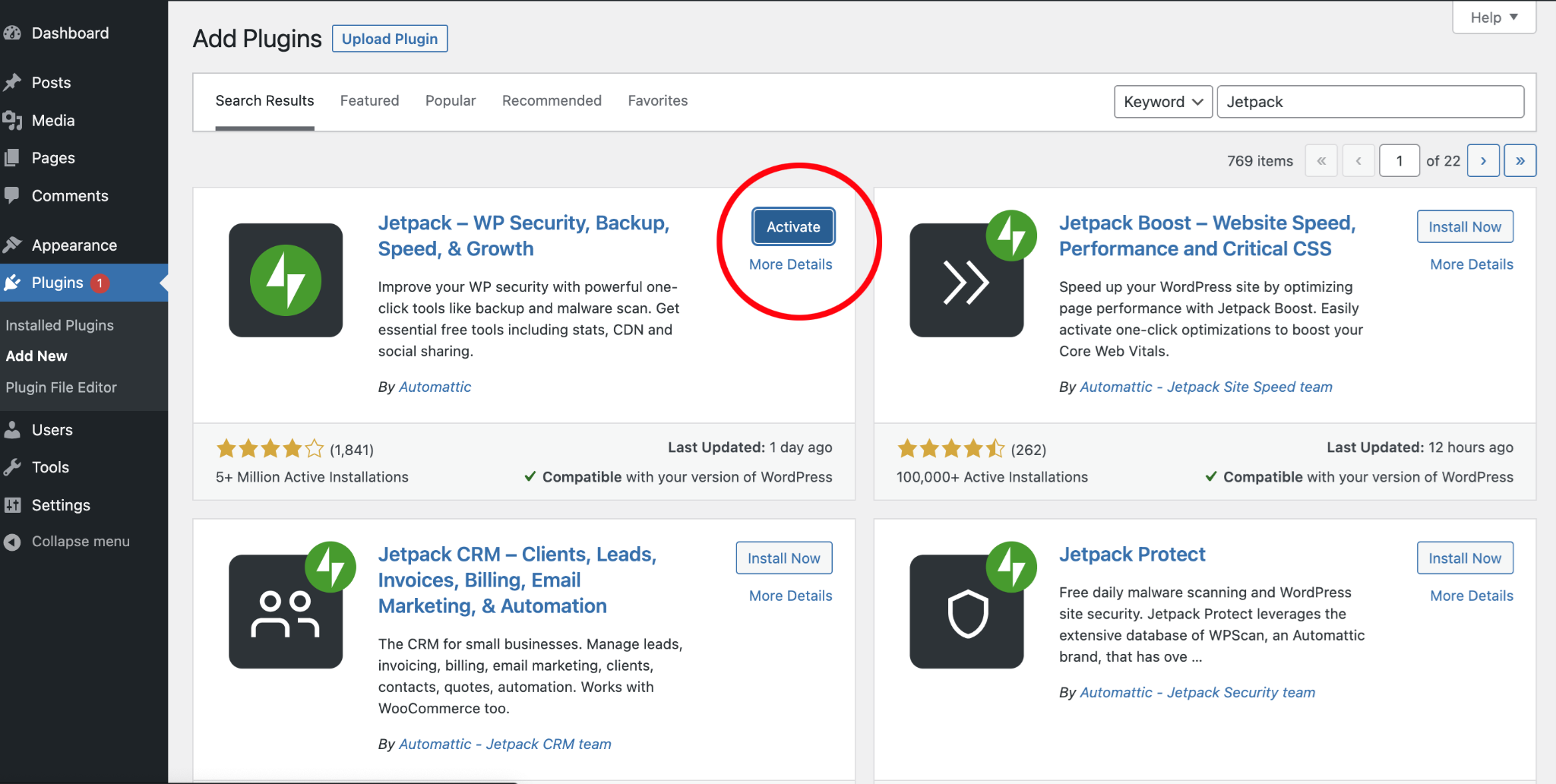Switch to the Popular plugins tab
The width and height of the screenshot is (1556, 784).
(450, 100)
